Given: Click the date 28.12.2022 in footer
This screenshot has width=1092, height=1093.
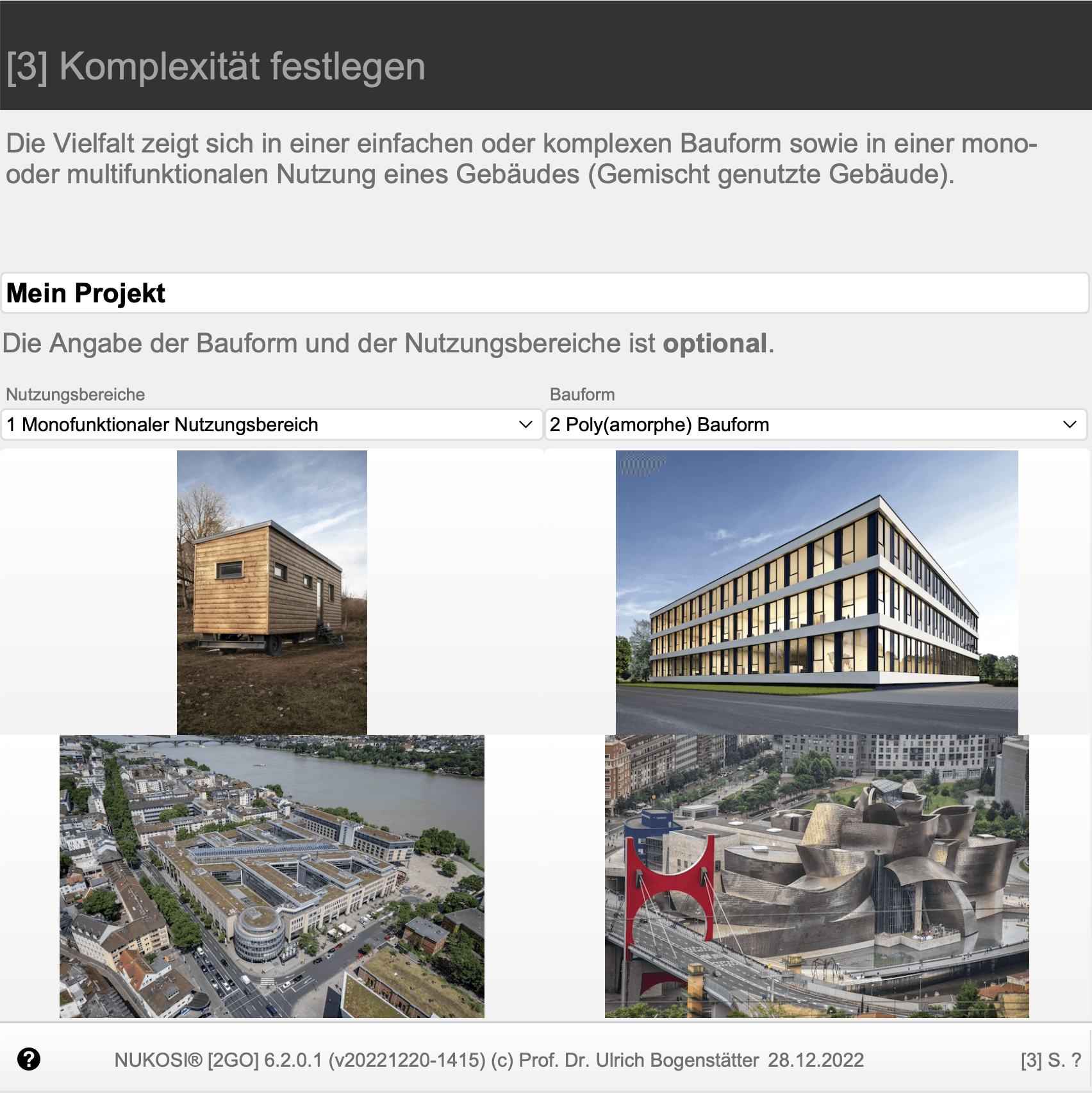Looking at the screenshot, I should 816,1060.
